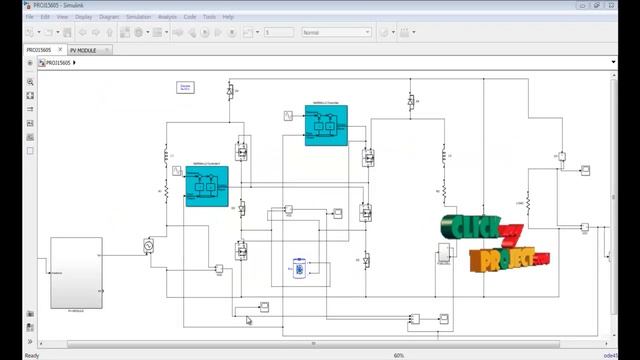Open the Analysis menu
This screenshot has height=360, width=640.
click(x=167, y=17)
